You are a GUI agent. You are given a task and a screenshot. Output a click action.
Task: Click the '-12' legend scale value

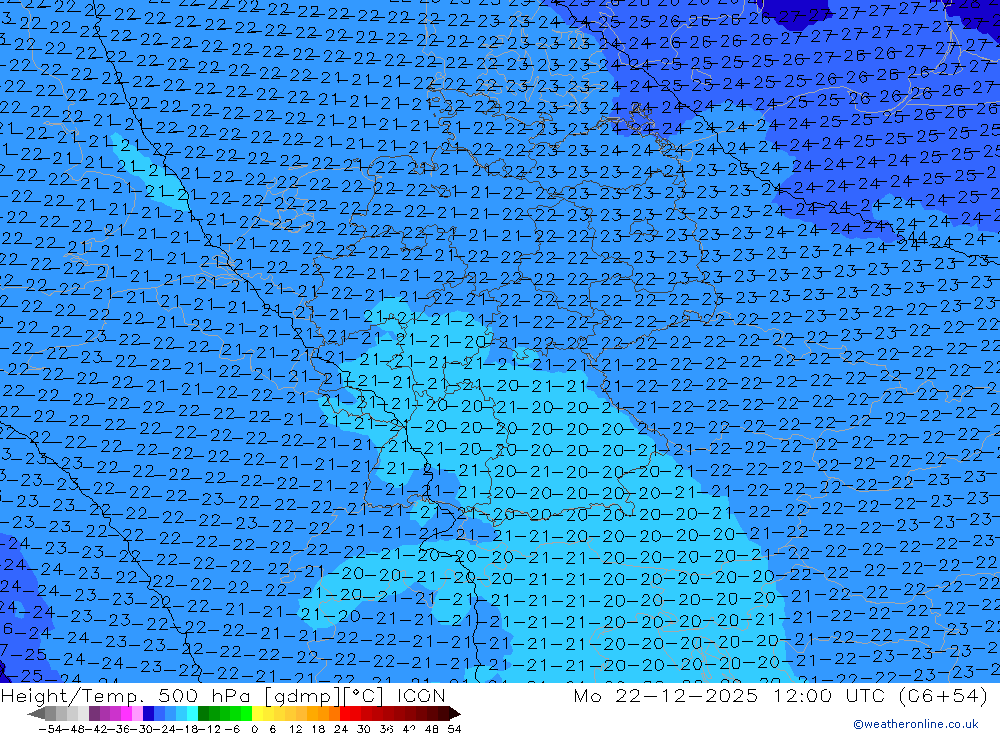(x=210, y=729)
